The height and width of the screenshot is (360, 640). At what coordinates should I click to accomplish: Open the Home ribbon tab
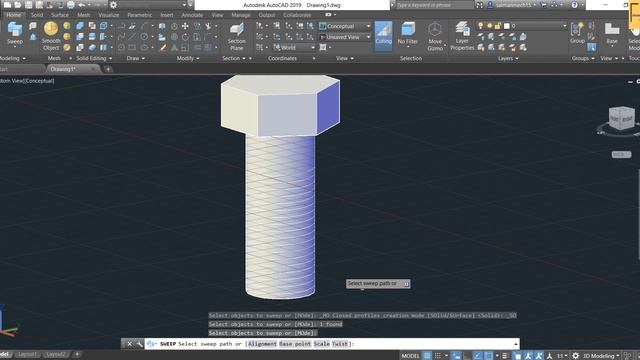(13, 15)
